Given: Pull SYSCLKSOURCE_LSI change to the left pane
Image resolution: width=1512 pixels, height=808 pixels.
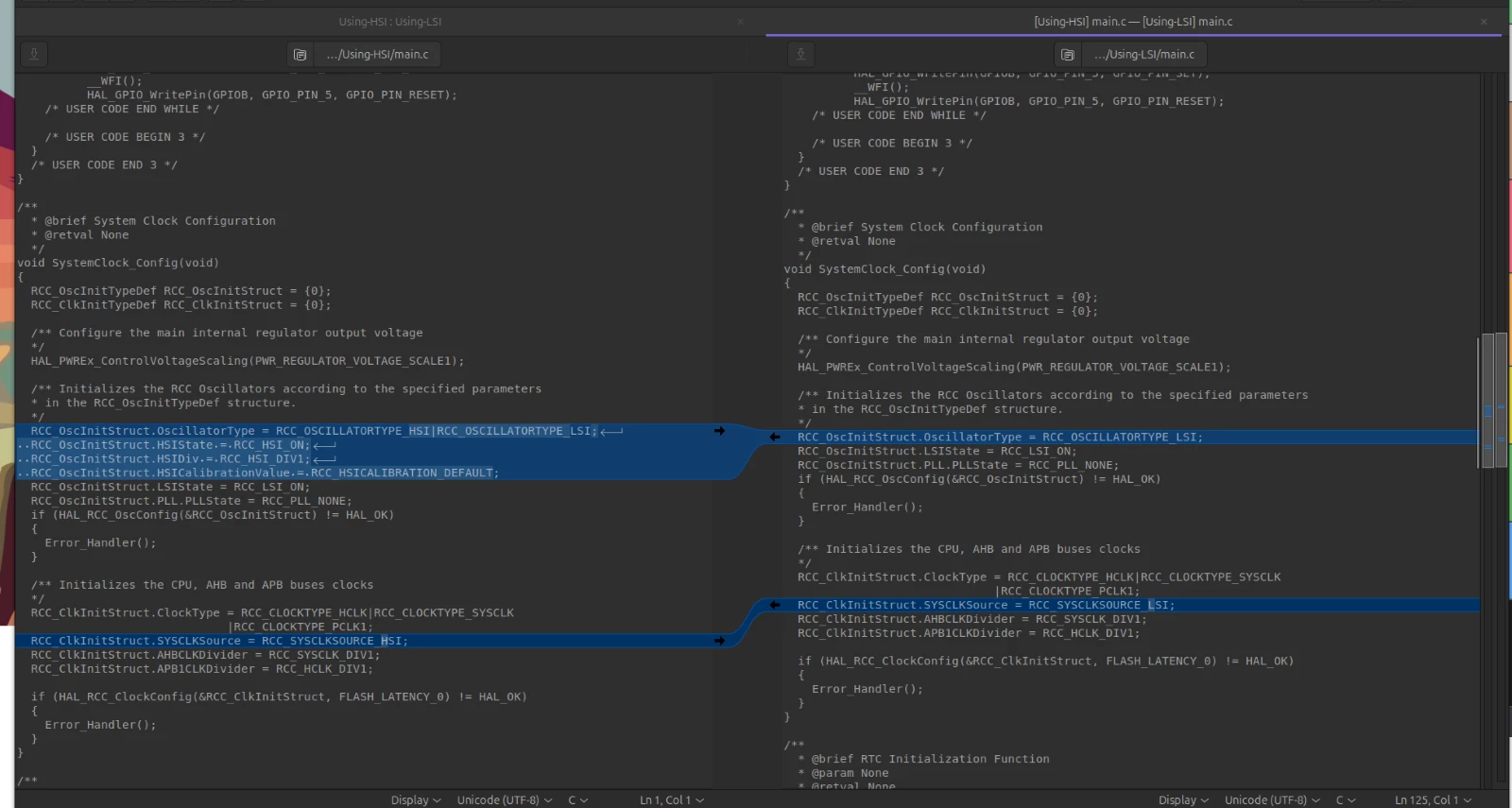Looking at the screenshot, I should [775, 605].
